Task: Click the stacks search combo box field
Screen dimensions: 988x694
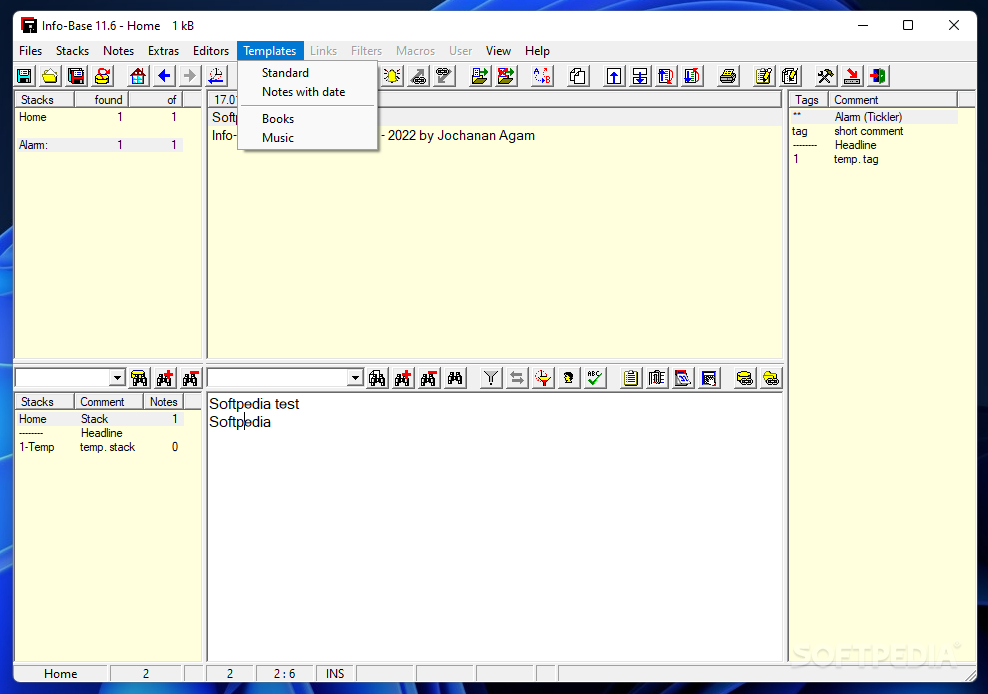Action: point(63,378)
